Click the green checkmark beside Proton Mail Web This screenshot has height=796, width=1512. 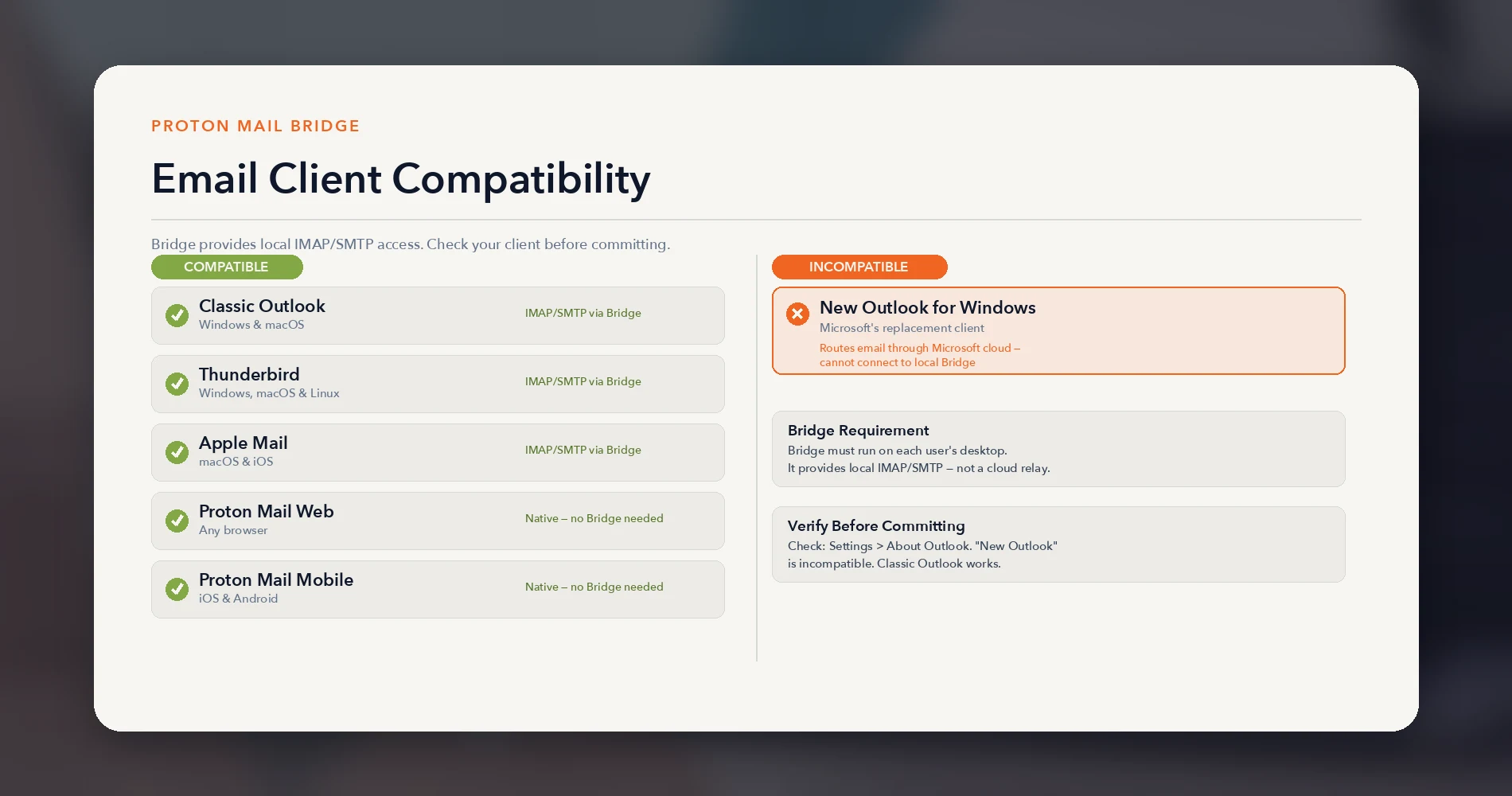pyautogui.click(x=177, y=521)
